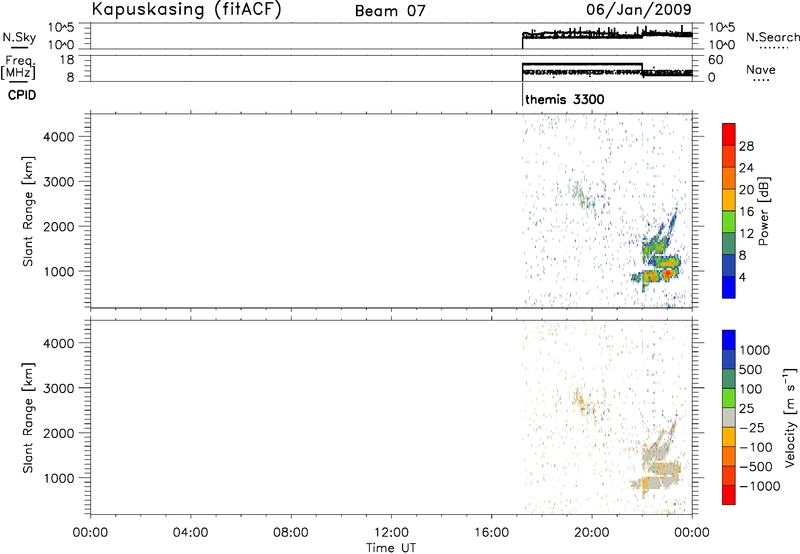The height and width of the screenshot is (554, 800).
Task: Click the 'Slant Range [km]' label of power panel
Action: [x=28, y=211]
